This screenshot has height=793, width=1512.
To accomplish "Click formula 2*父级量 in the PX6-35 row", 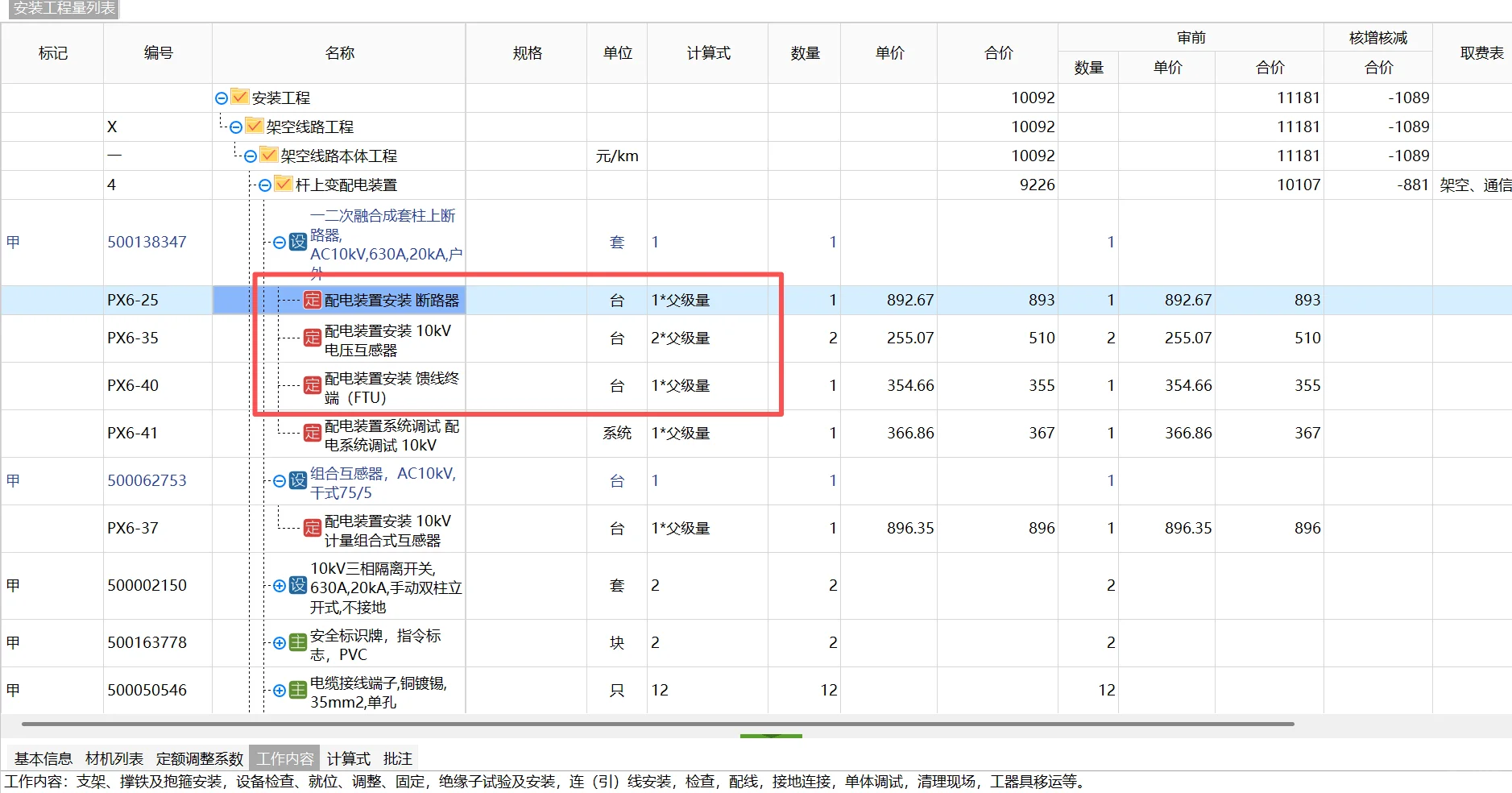I will [x=681, y=338].
